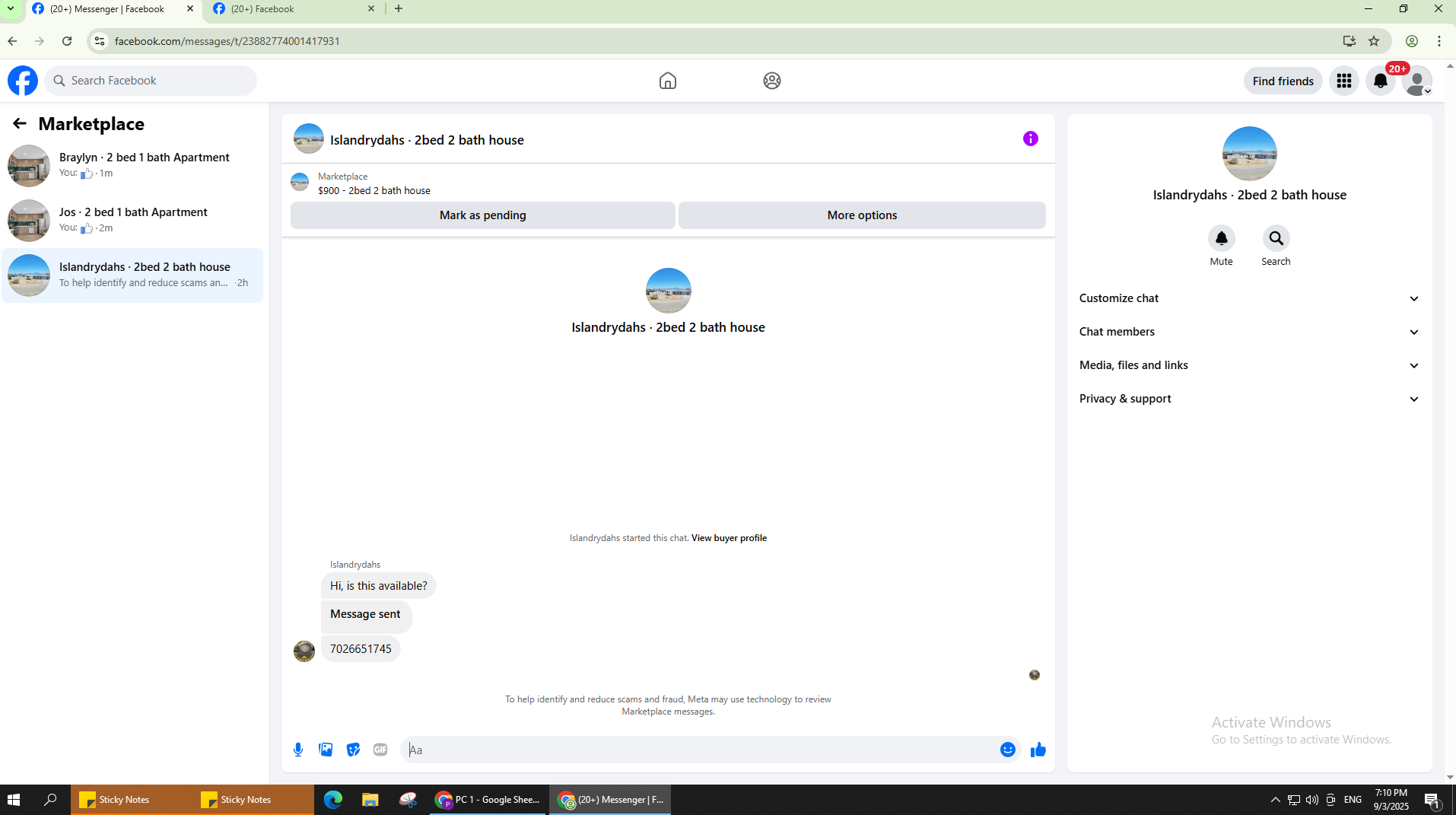
Task: Switch to the second Facebook browser tab
Action: 294,9
